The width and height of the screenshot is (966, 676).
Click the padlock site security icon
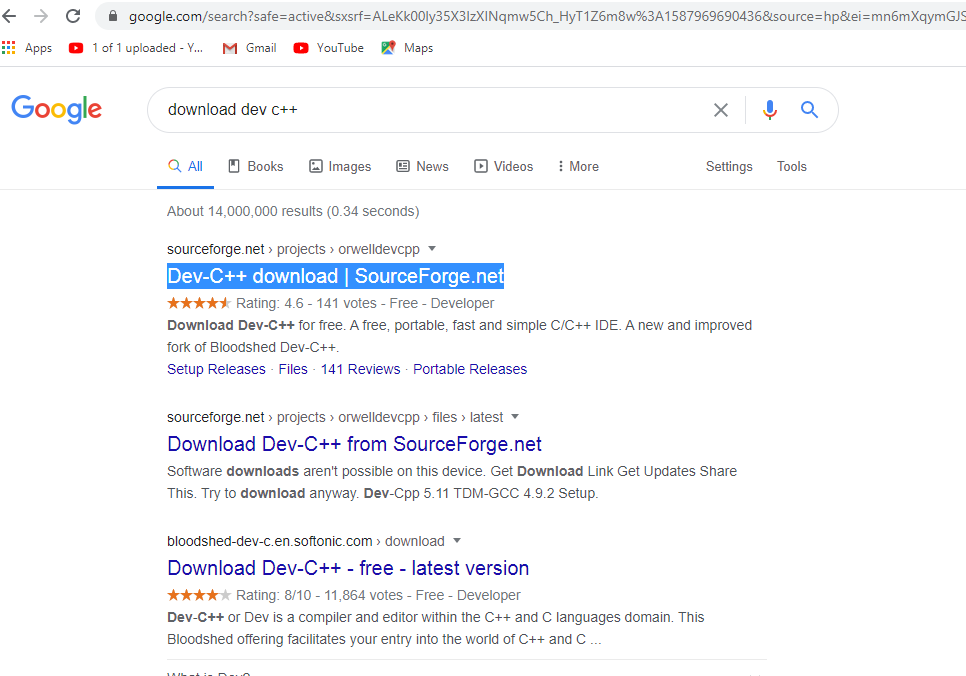tap(113, 16)
